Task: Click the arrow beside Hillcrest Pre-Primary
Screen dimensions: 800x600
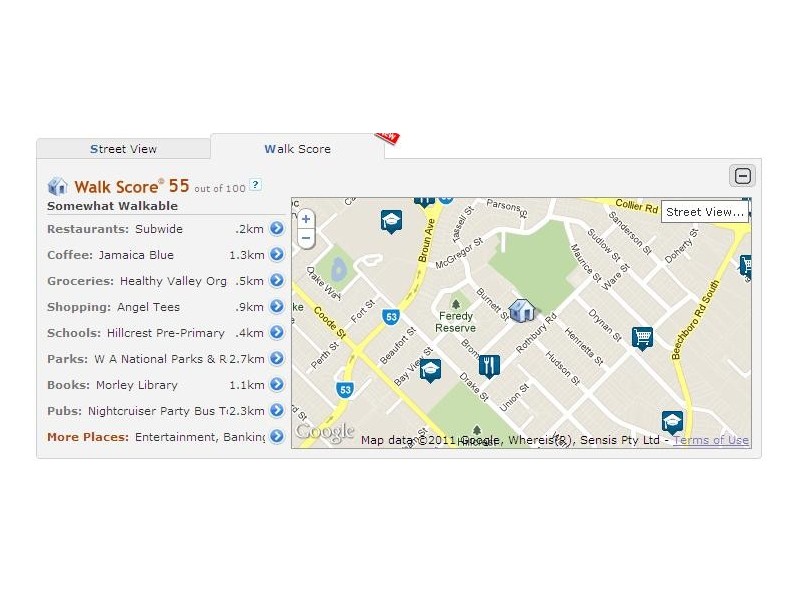Action: [x=277, y=333]
